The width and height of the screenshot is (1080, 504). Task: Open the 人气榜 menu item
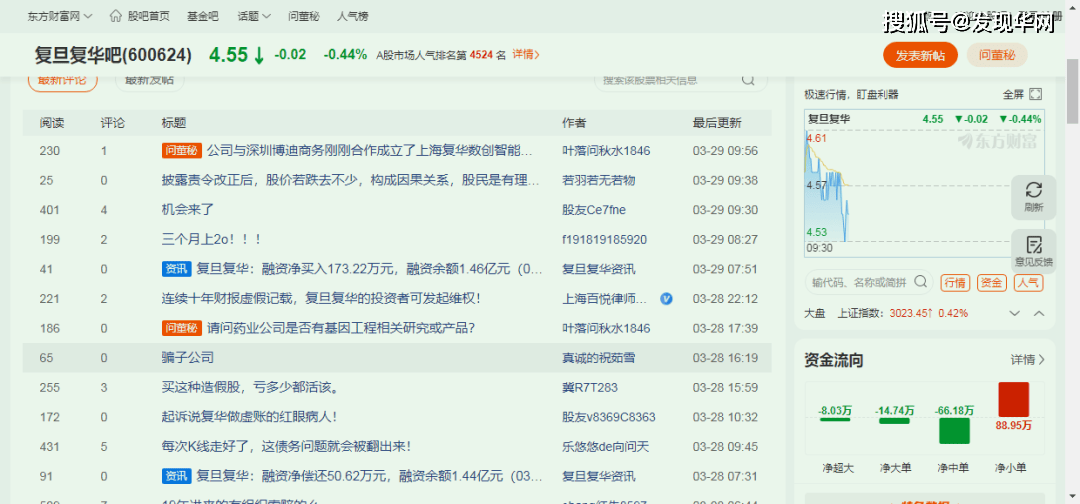[352, 16]
